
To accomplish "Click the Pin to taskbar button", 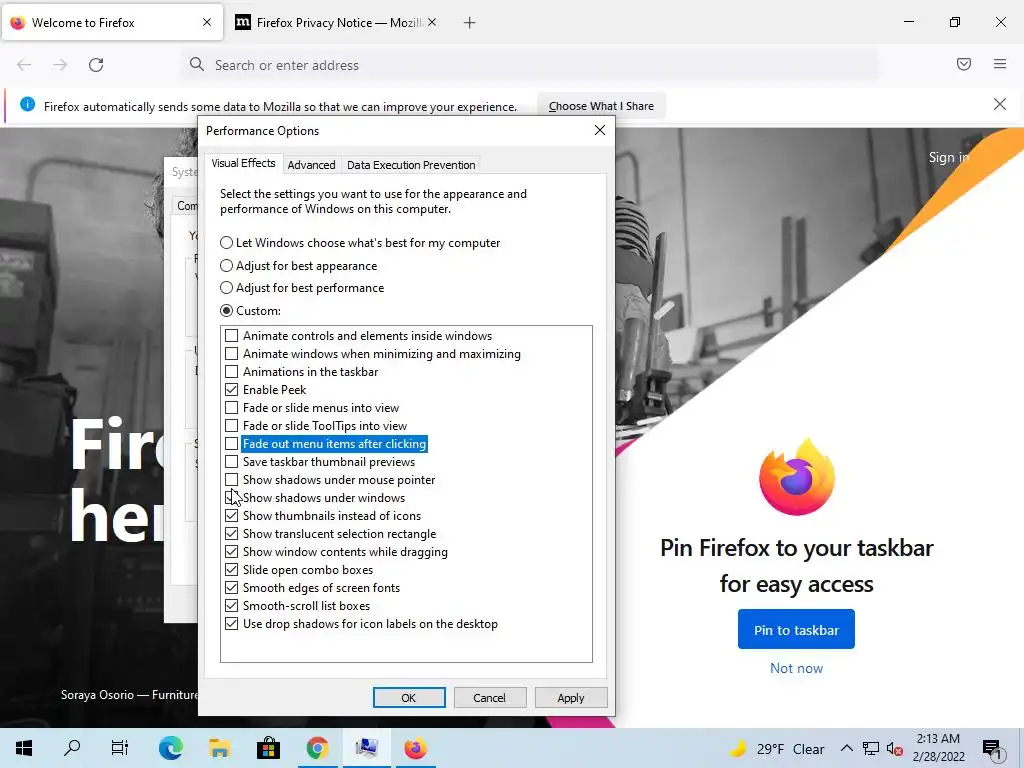I will [x=796, y=630].
